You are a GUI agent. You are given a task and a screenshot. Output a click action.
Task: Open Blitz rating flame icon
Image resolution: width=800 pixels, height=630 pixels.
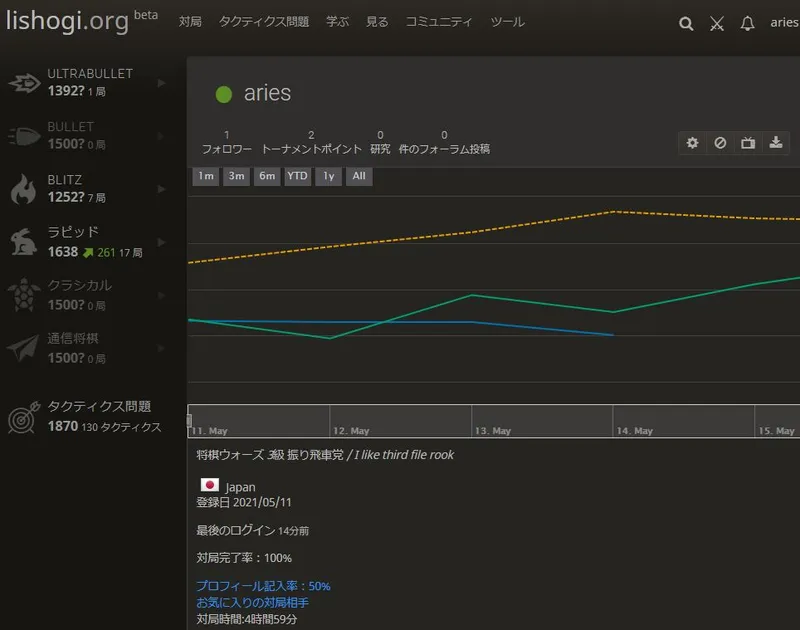[23, 189]
